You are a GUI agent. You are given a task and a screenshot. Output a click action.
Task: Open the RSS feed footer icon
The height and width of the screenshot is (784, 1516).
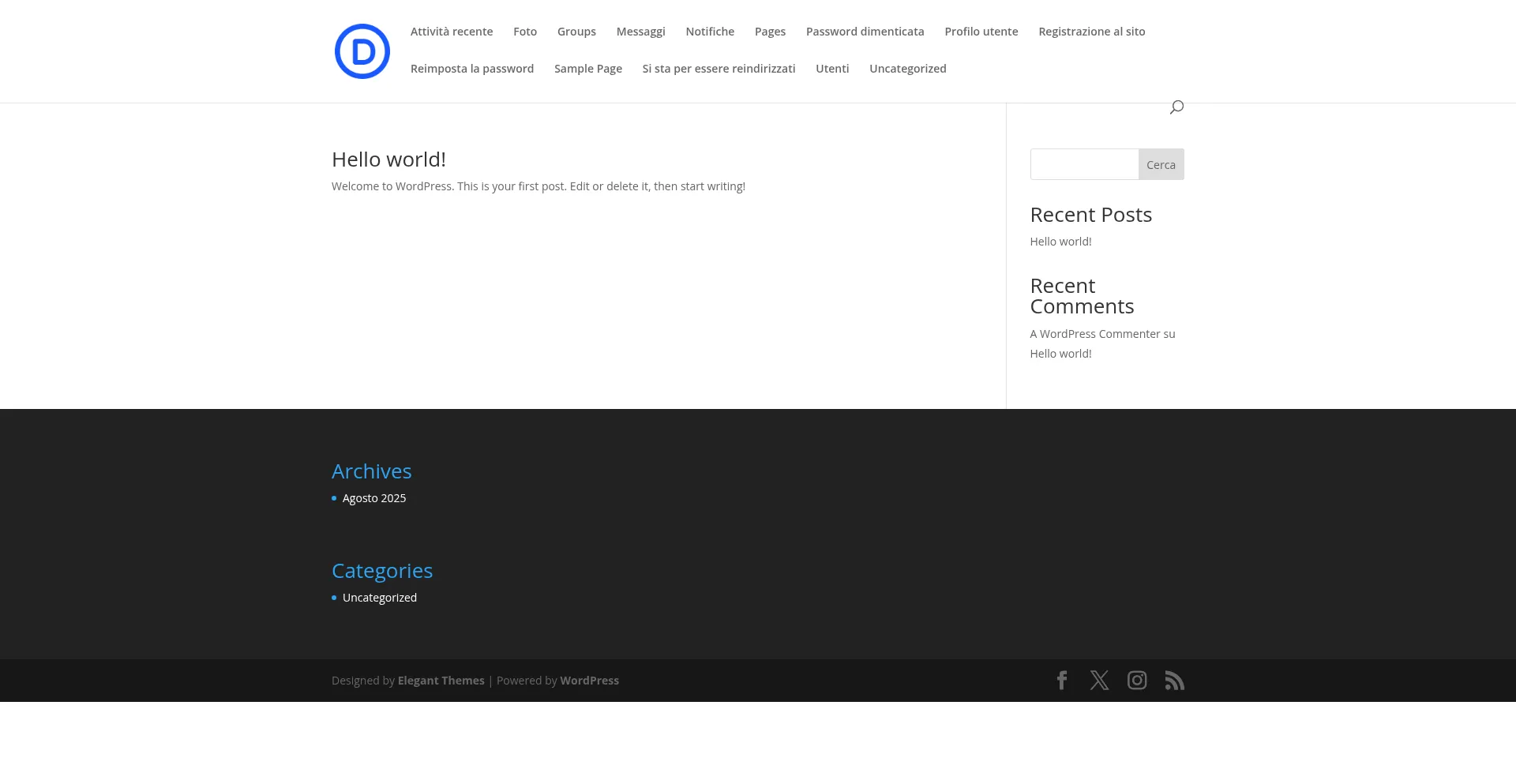[1174, 681]
